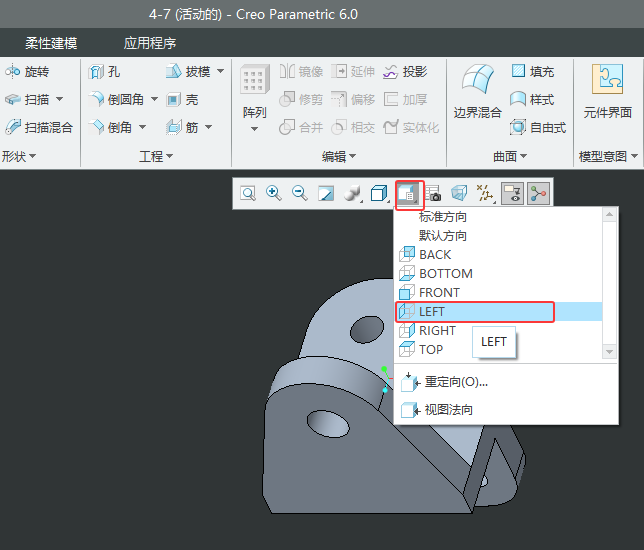The height and width of the screenshot is (550, 644).
Task: Expand the Pattern (阵列) dropdown arrow
Action: point(255,129)
